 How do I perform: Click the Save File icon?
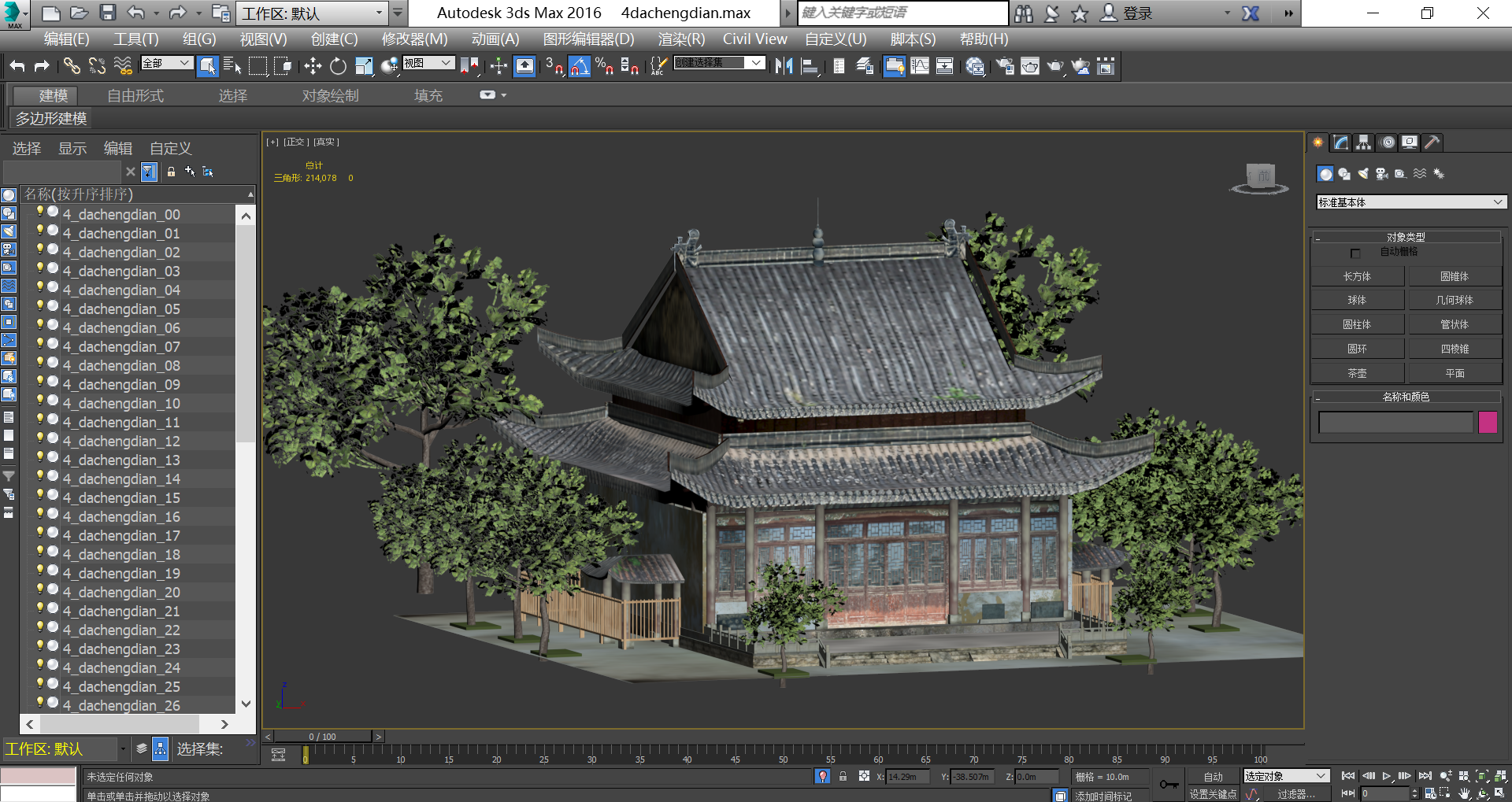coord(108,13)
